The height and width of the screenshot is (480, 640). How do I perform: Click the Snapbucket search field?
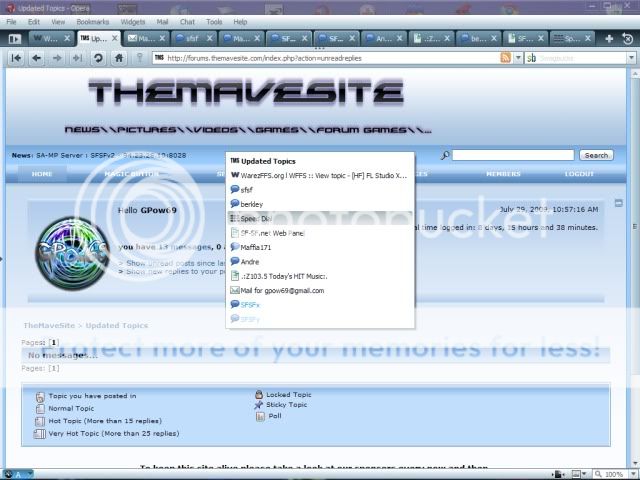tap(576, 58)
